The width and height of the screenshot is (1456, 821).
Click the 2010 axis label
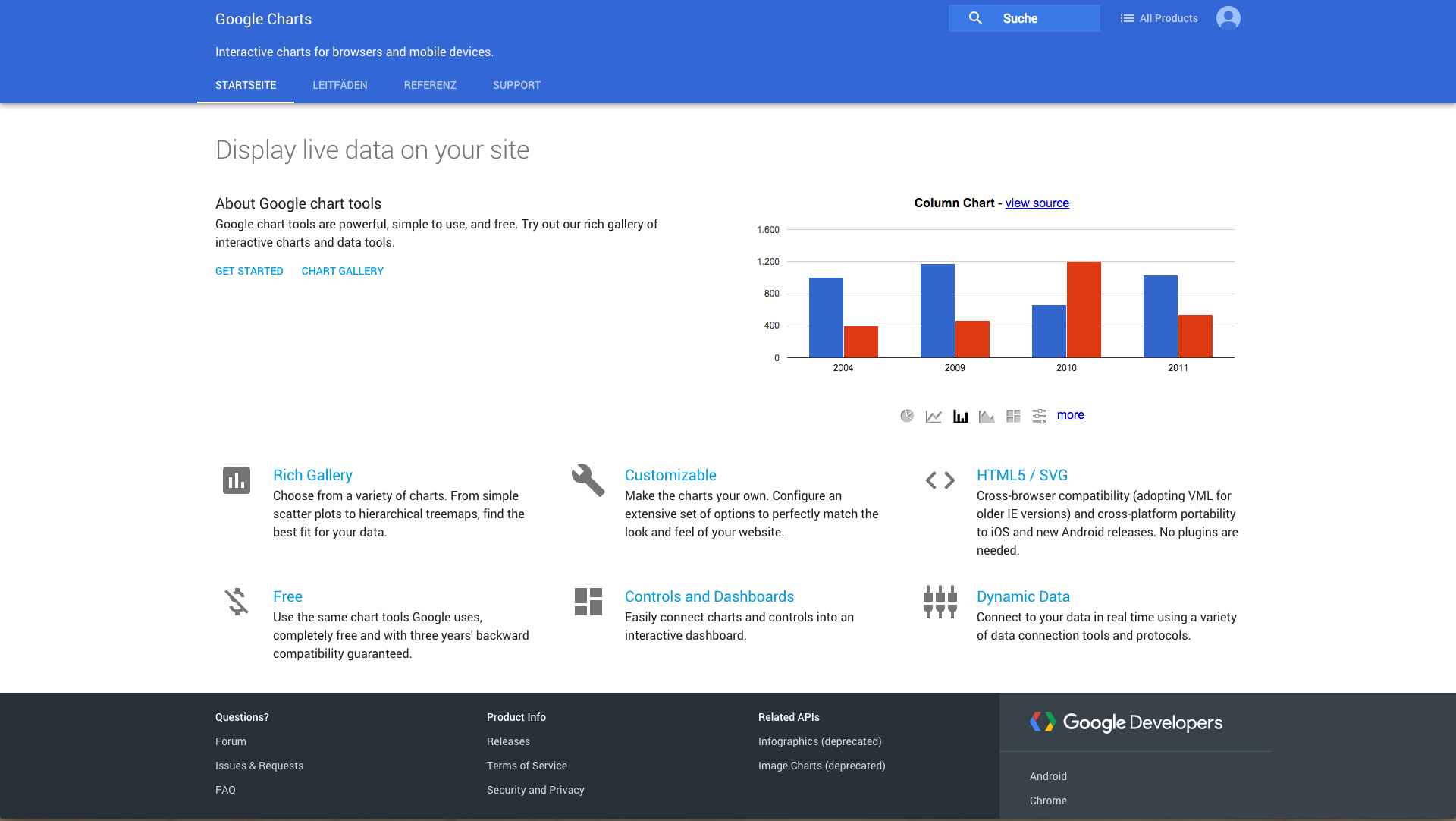tap(1066, 367)
